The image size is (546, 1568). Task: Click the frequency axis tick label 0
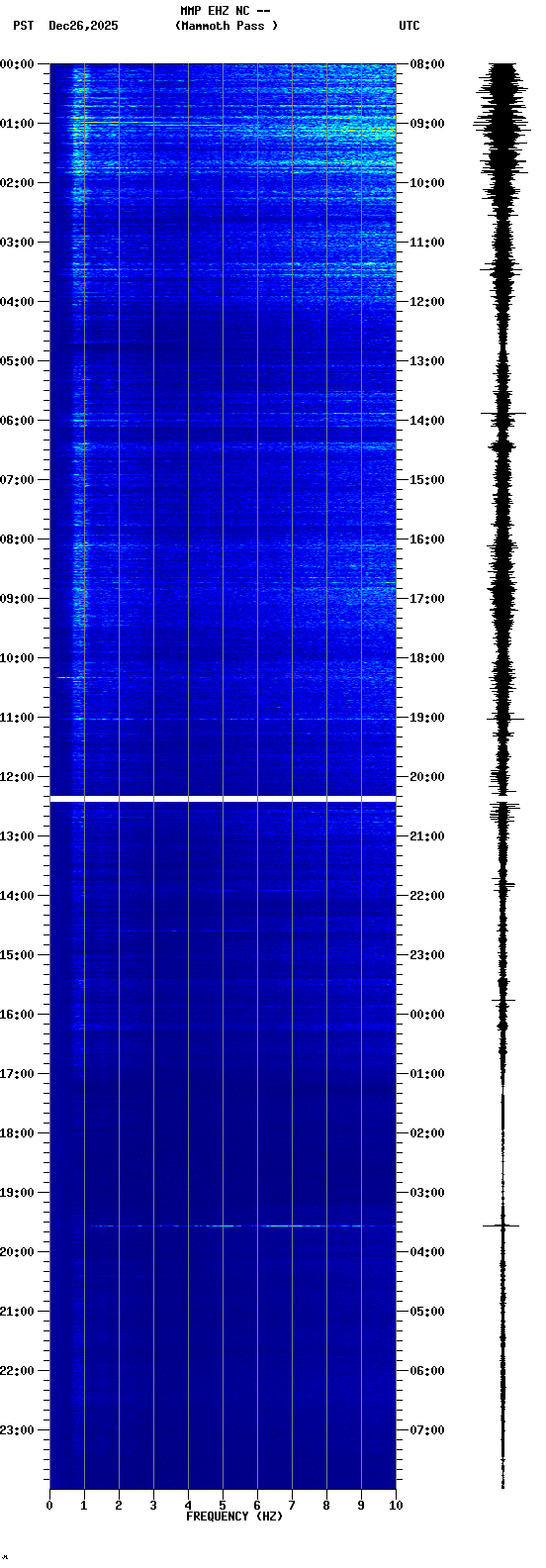pyautogui.click(x=49, y=1506)
